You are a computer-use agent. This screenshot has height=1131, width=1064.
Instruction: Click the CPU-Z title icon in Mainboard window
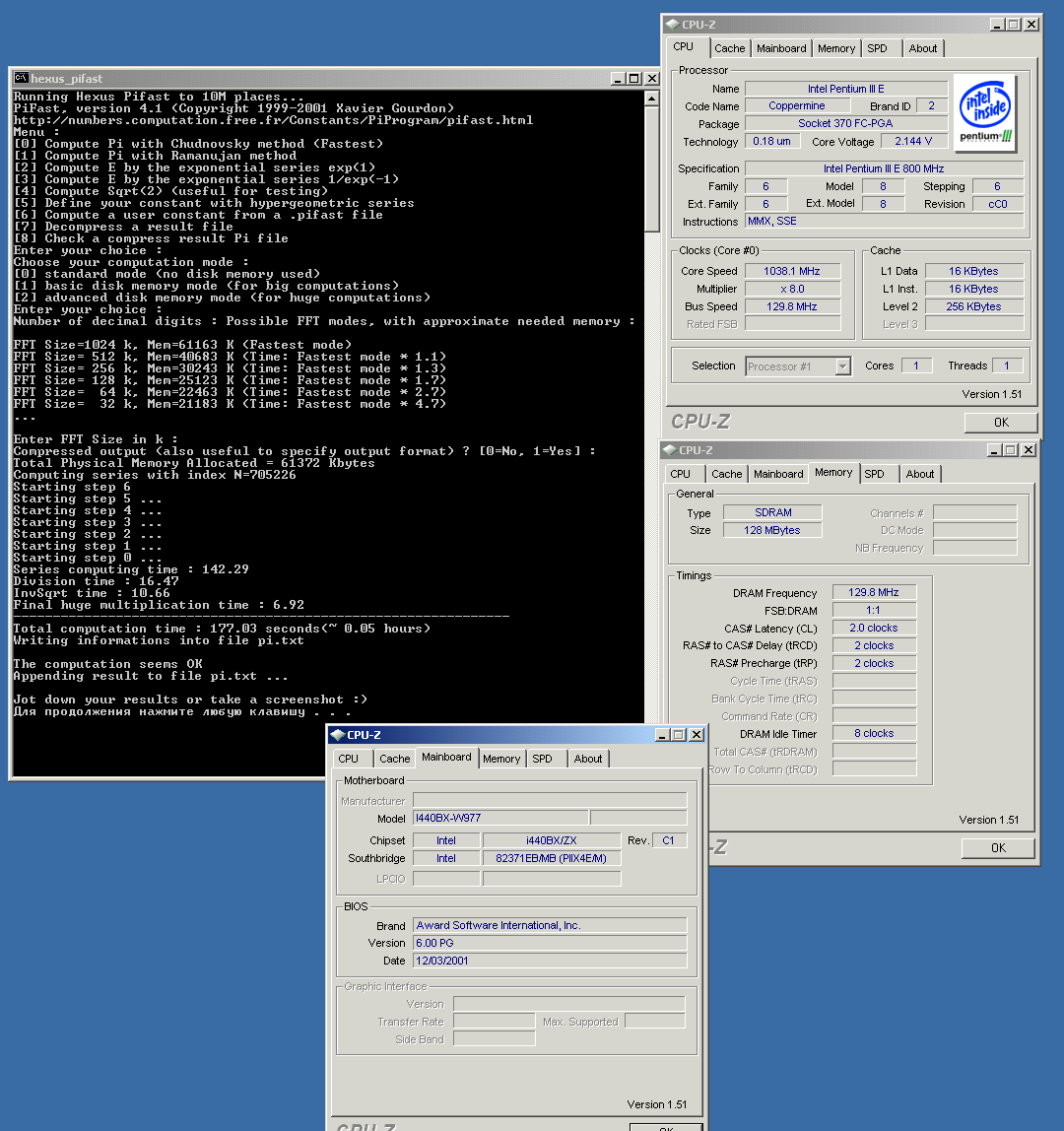pos(337,734)
